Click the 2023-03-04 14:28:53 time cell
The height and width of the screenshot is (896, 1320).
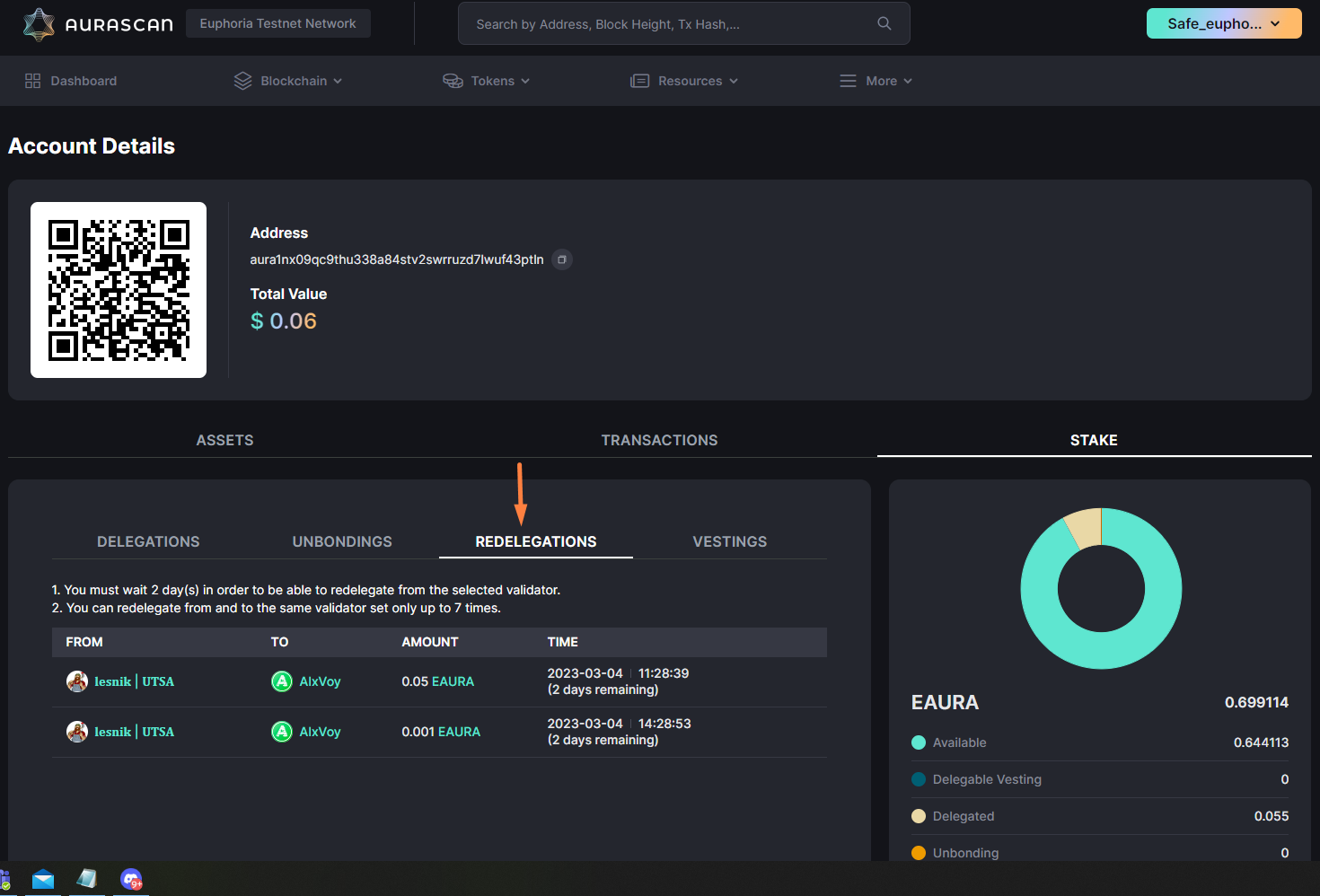click(620, 732)
